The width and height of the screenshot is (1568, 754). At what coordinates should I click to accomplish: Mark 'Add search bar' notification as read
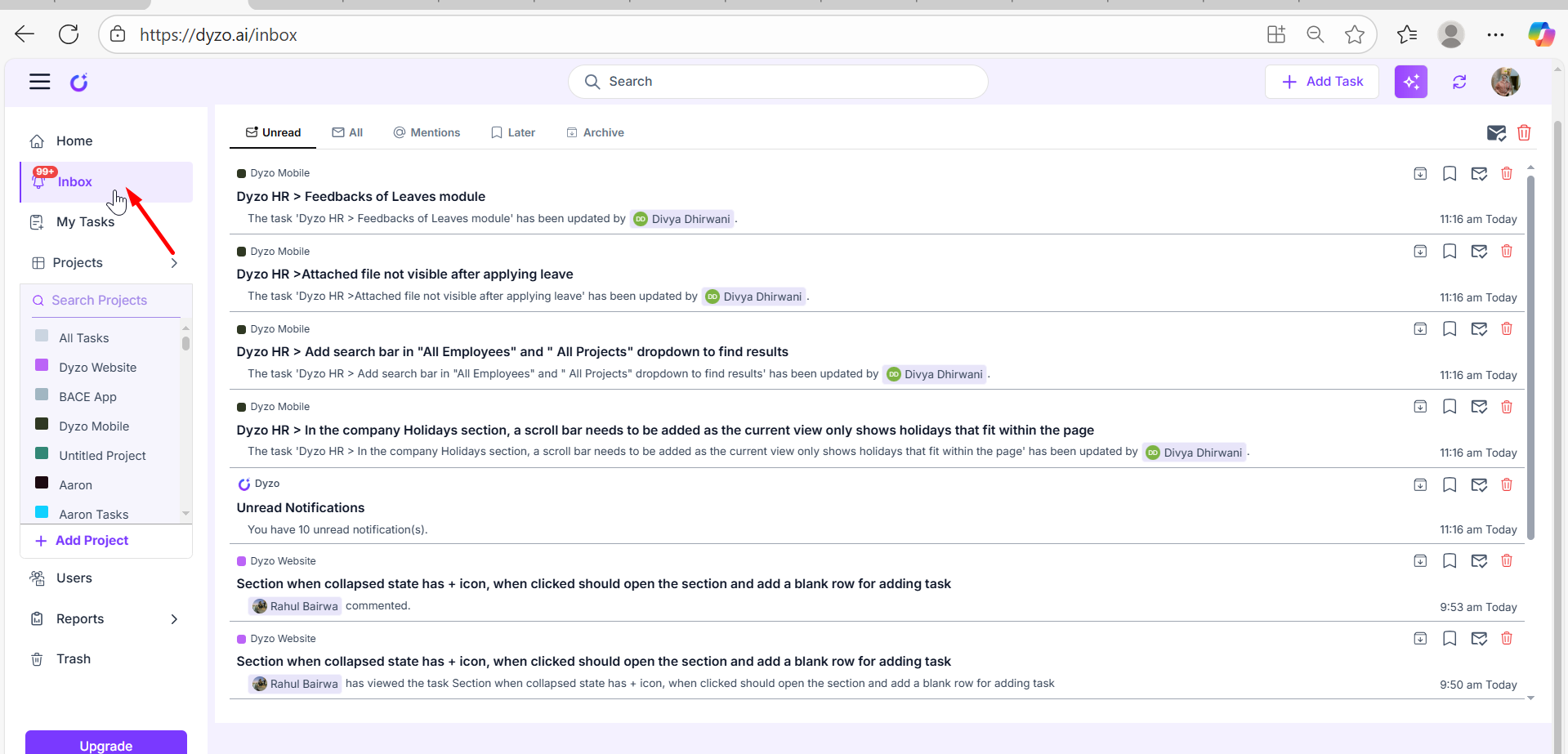1479,328
